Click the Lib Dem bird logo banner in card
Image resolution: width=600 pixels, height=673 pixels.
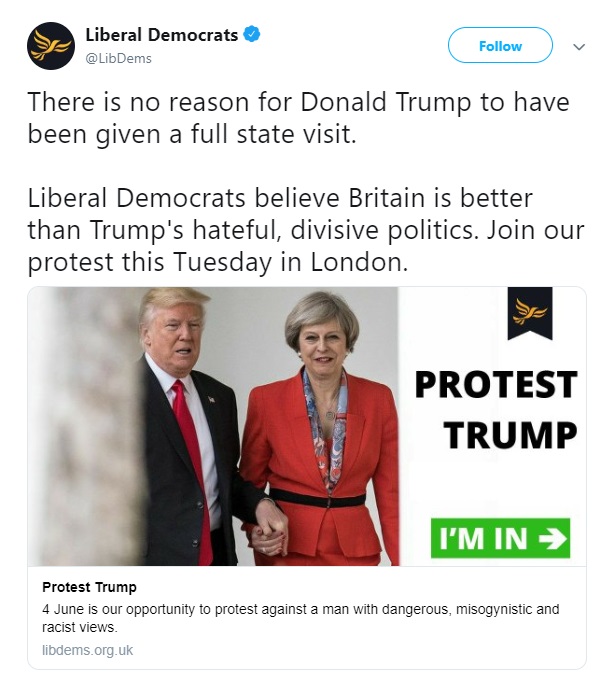[530, 313]
